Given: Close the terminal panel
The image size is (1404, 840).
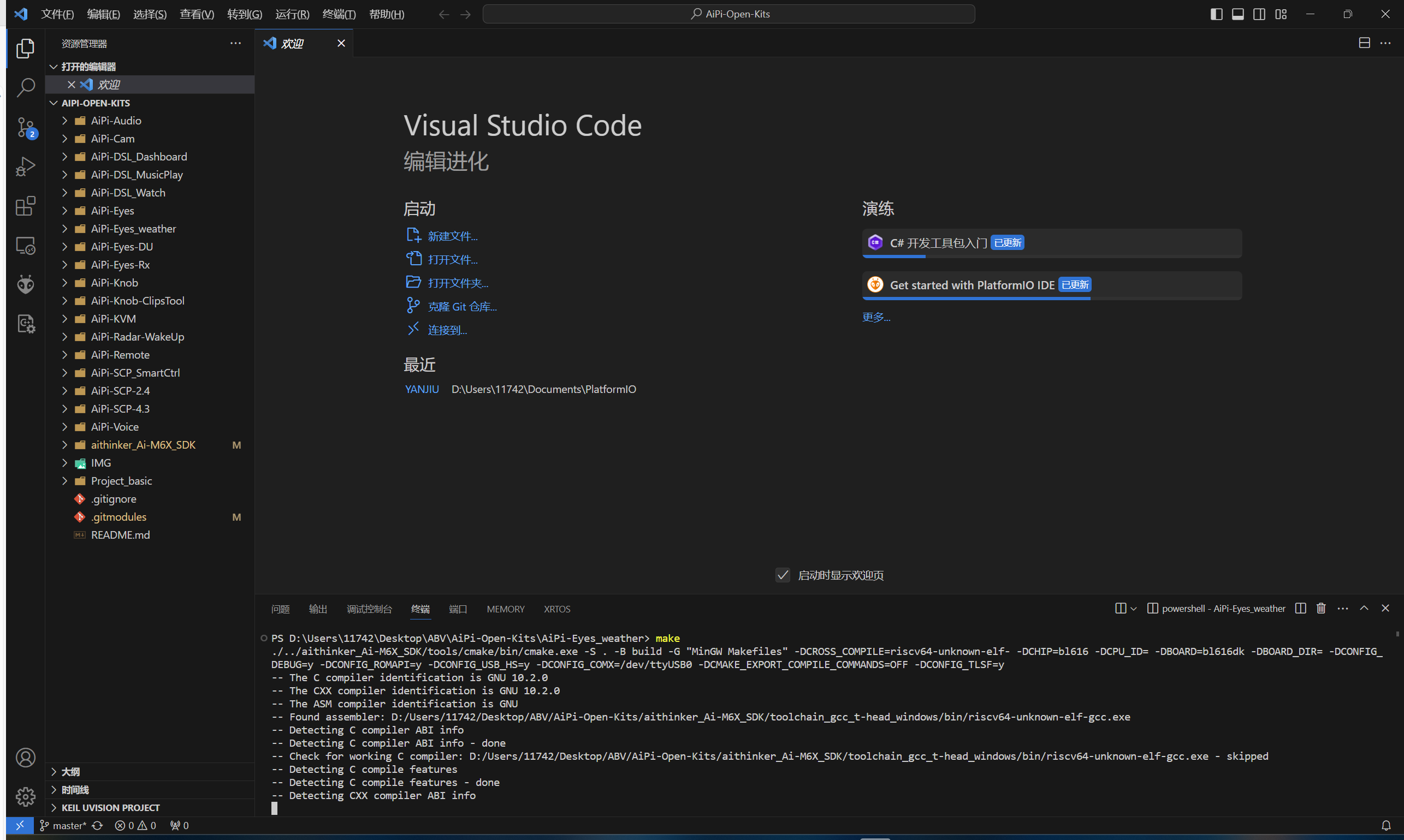Looking at the screenshot, I should [1385, 608].
